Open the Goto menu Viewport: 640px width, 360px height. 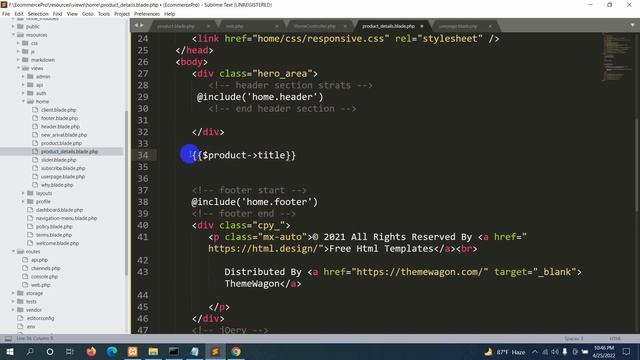(88, 13)
